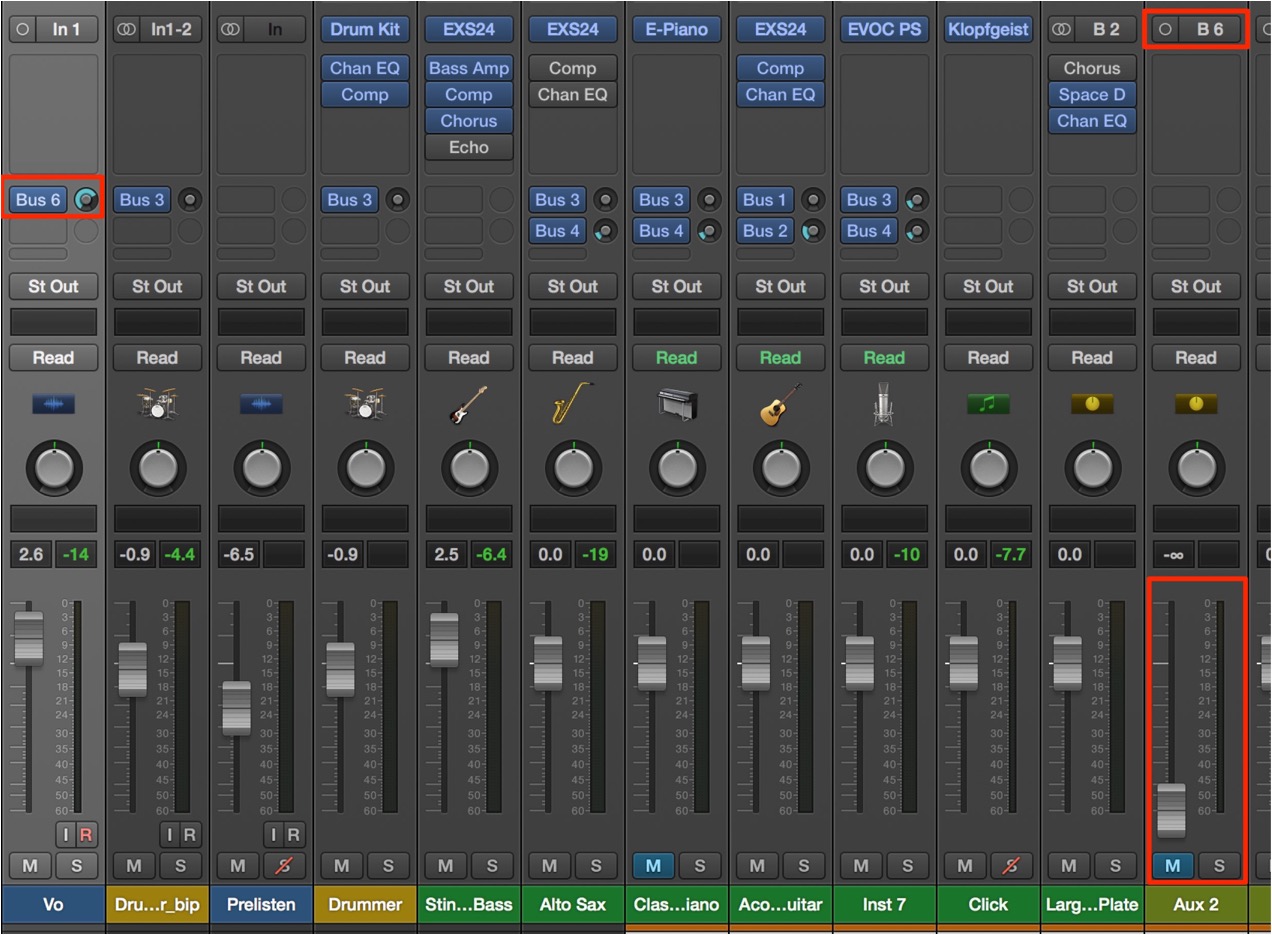
Task: Click the Prelisten volume fader
Action: [x=237, y=708]
